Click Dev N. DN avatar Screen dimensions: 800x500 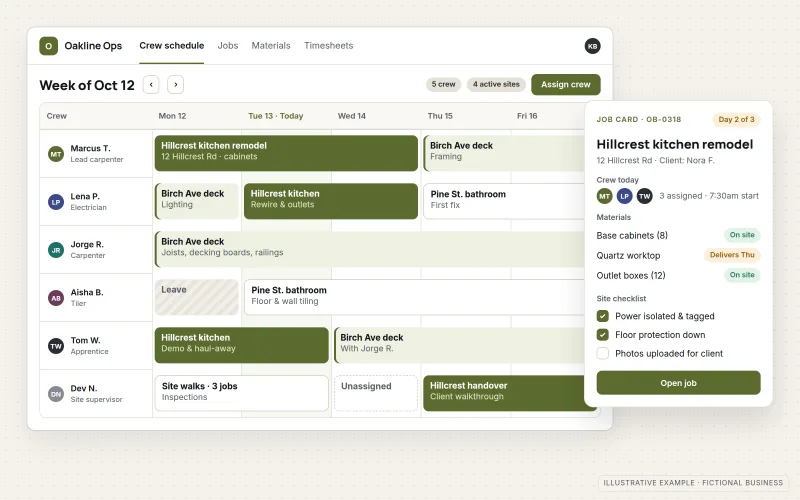56,394
